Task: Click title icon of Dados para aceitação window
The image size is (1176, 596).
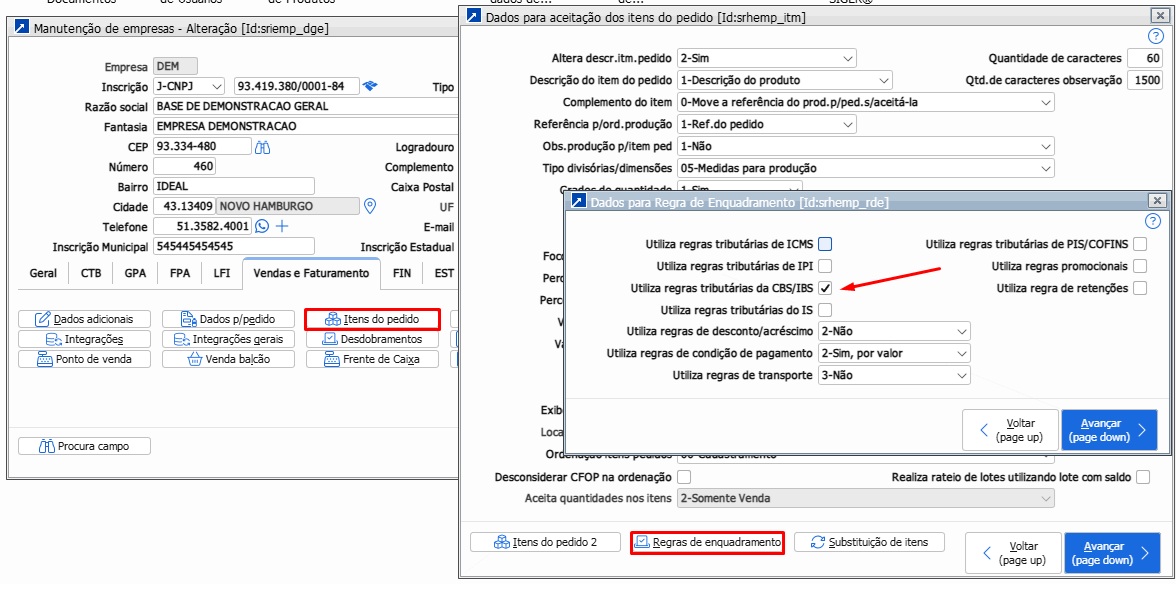Action: click(474, 16)
